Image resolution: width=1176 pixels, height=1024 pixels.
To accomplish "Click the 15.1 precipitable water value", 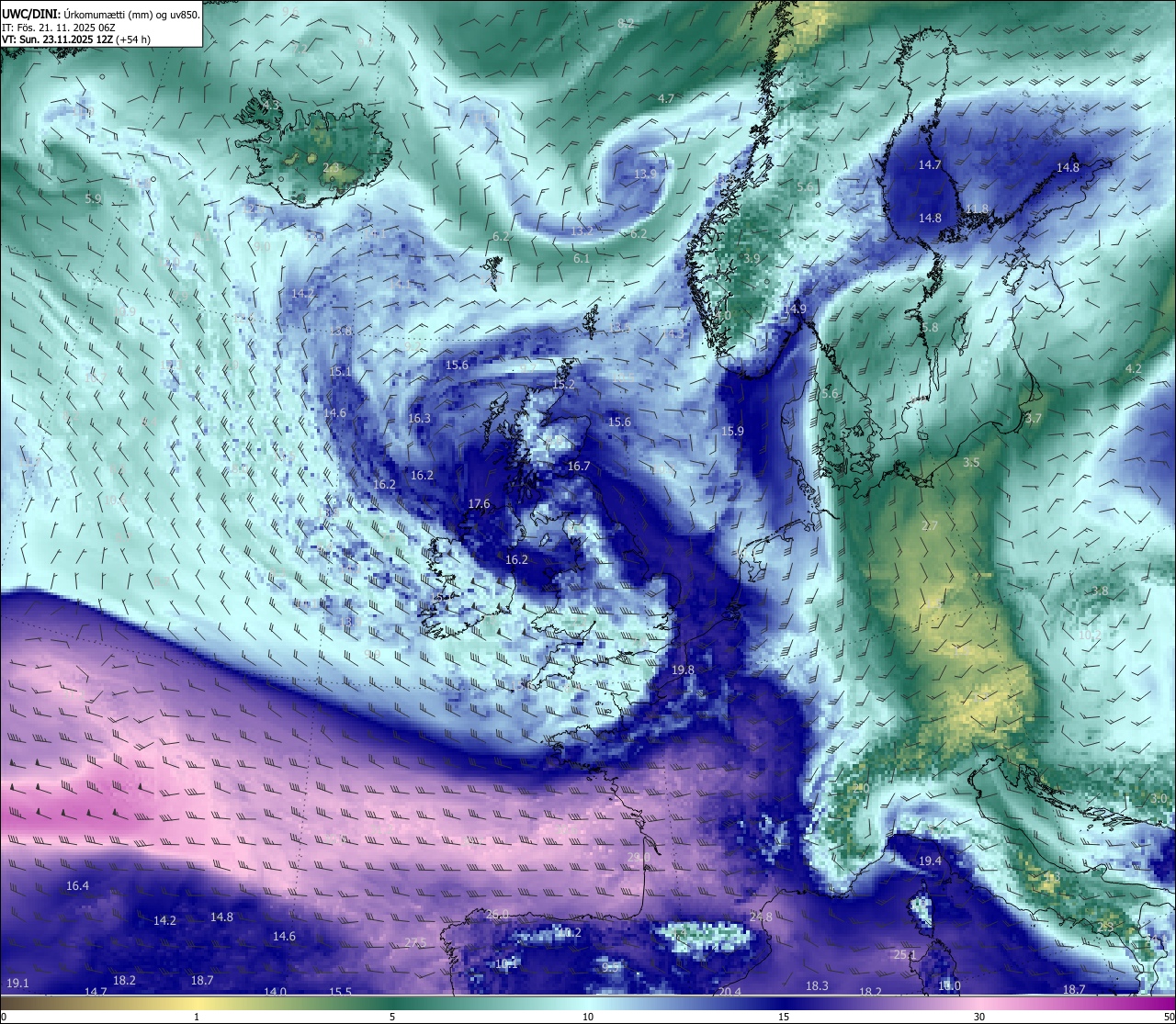I will [340, 372].
